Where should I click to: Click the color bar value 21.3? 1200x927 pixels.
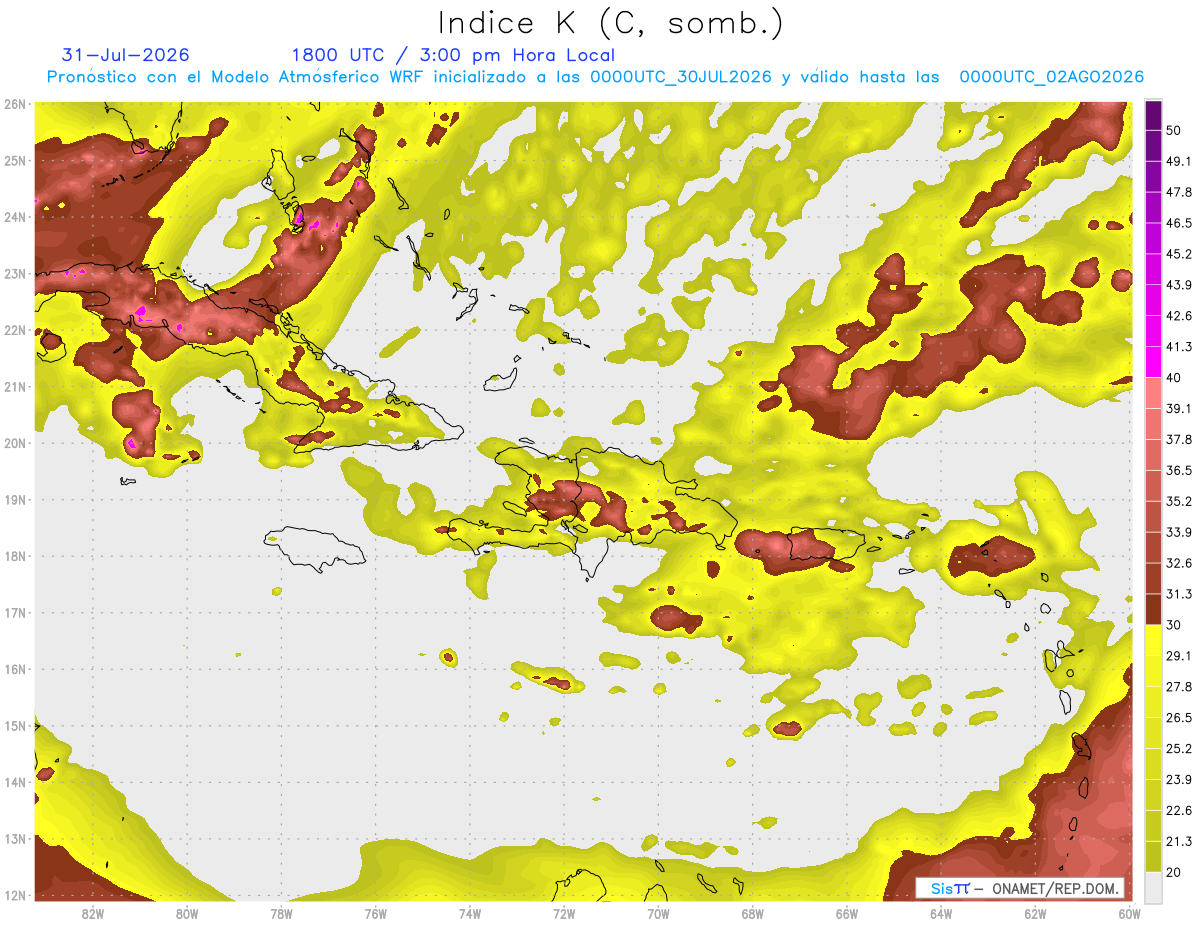coord(1179,841)
